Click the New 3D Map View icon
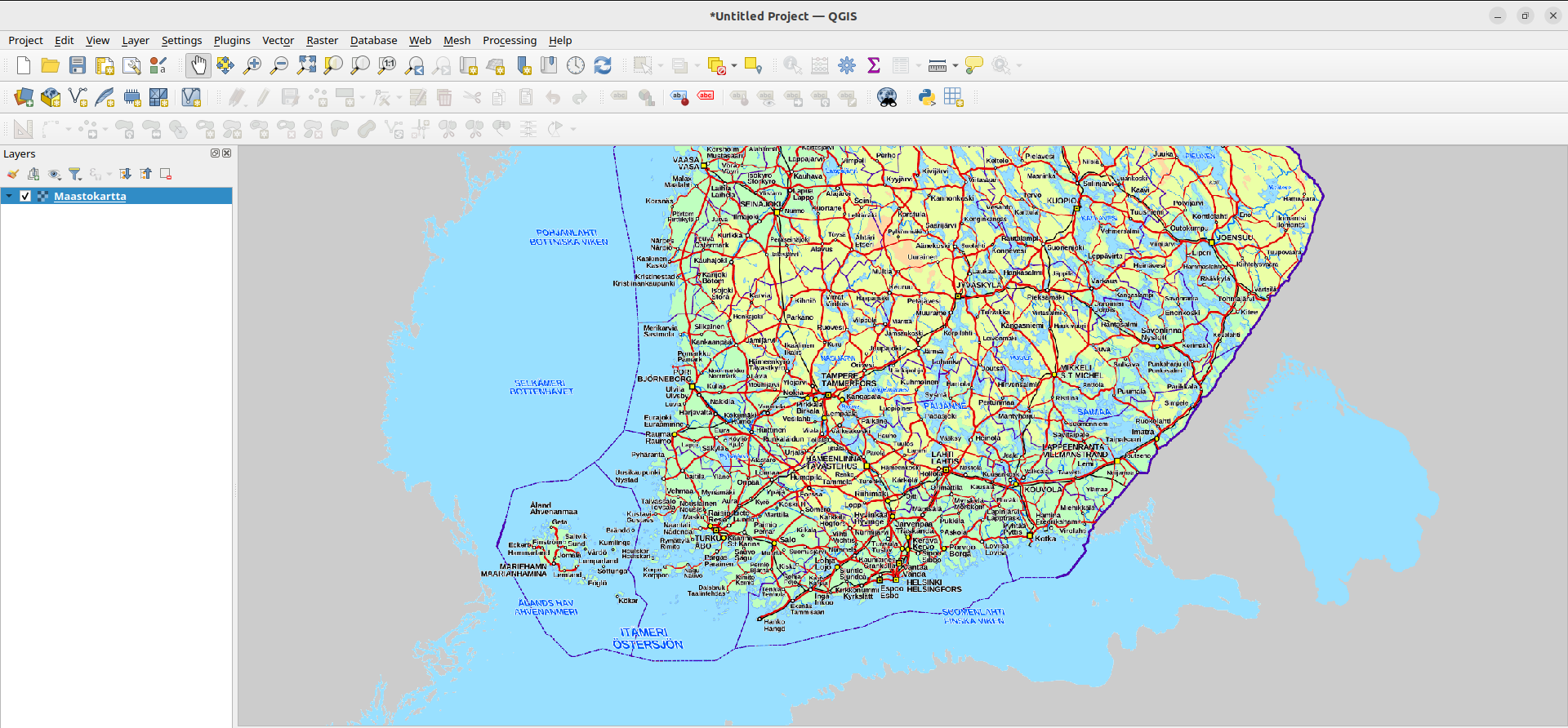This screenshot has height=728, width=1568. pos(496,65)
